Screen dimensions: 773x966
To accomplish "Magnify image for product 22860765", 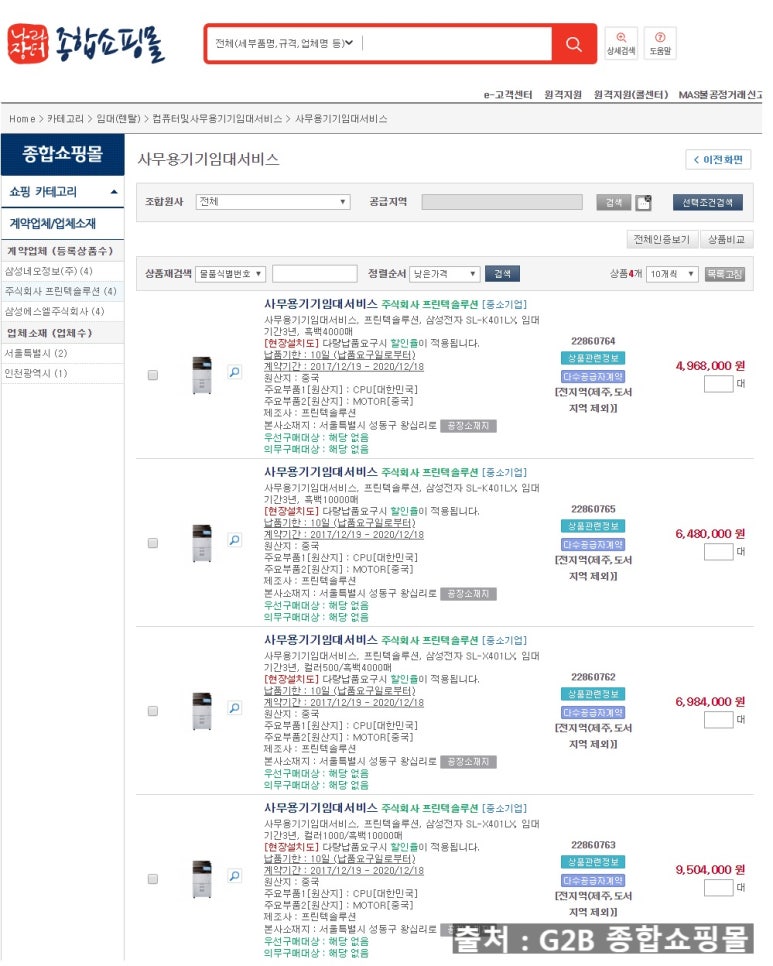I will click(x=235, y=540).
